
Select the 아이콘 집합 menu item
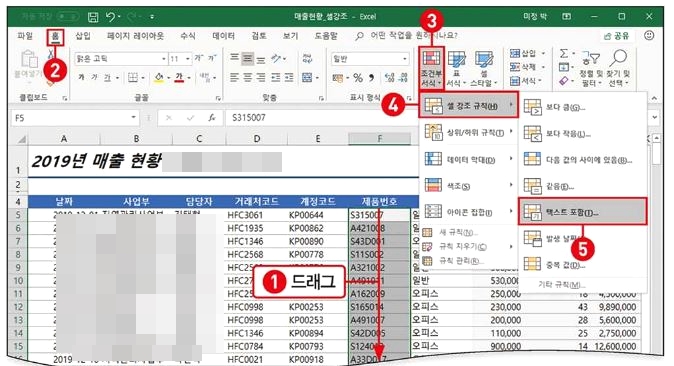[x=469, y=212]
